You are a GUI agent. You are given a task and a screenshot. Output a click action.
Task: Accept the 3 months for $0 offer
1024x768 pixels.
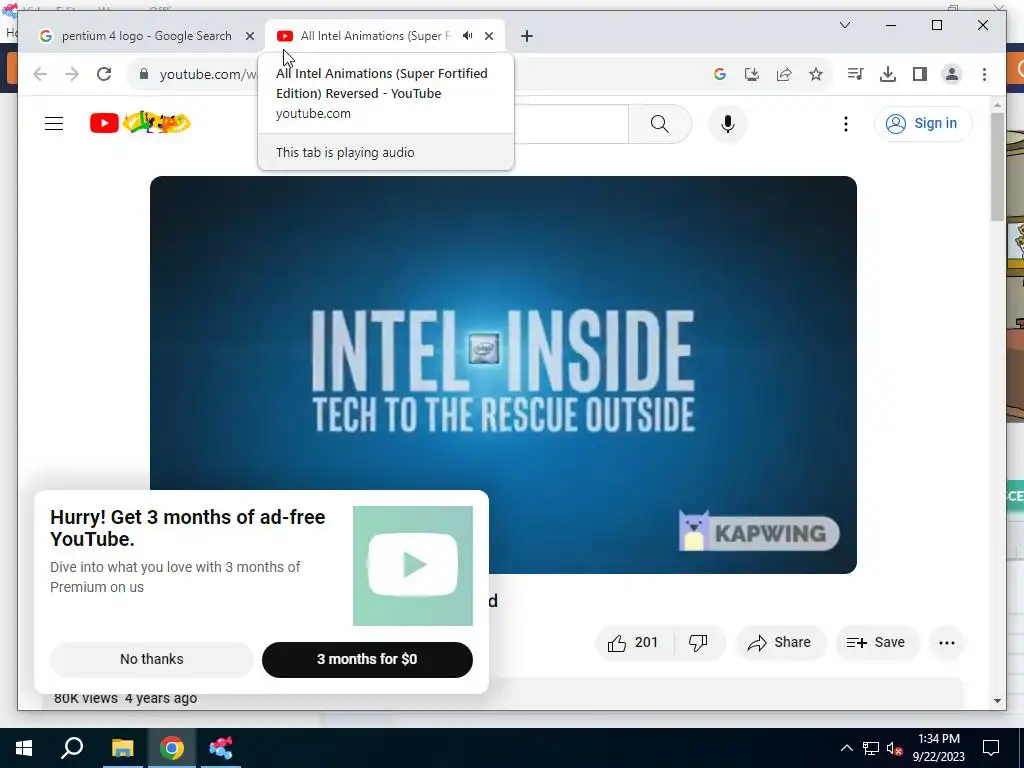point(367,660)
